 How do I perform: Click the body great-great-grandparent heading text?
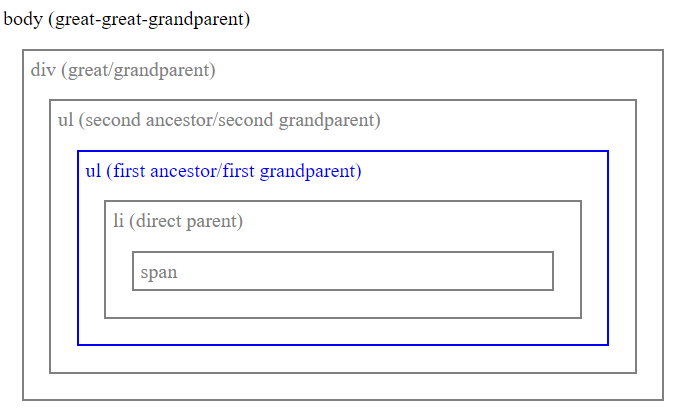point(127,20)
